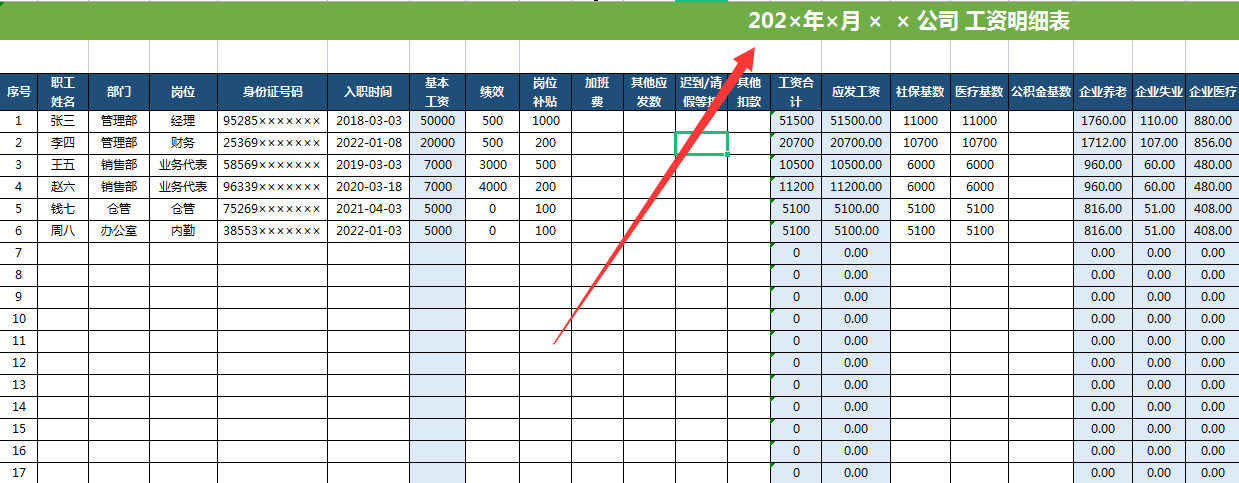Viewport: 1239px width, 483px height.
Task: Select employee name cell 李四
Action: [x=63, y=143]
